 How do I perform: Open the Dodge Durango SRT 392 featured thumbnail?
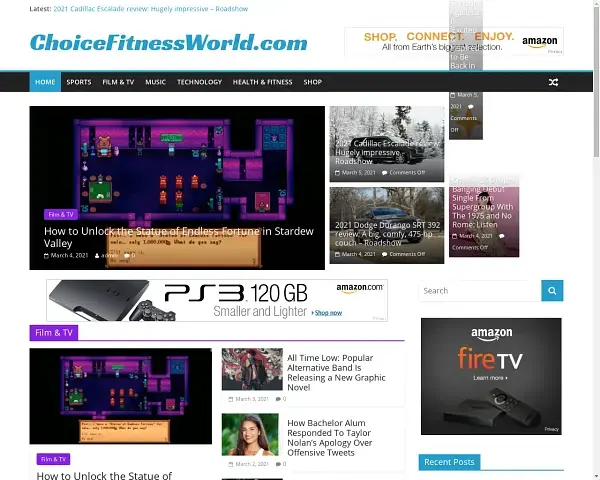386,224
